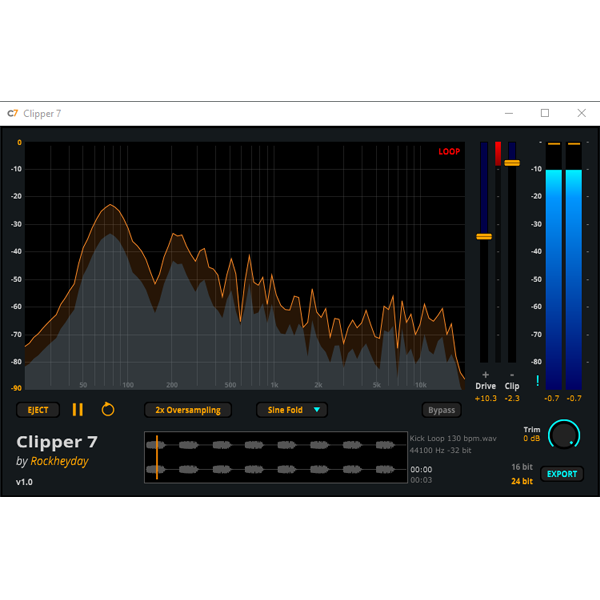Click the Trim knob
This screenshot has width=600, height=600.
564,435
